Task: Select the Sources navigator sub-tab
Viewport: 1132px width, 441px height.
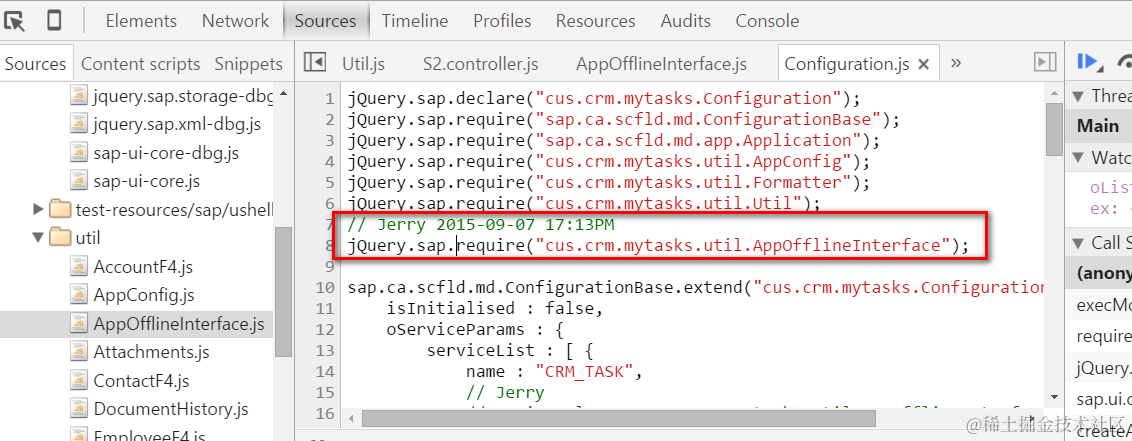Action: coord(35,64)
